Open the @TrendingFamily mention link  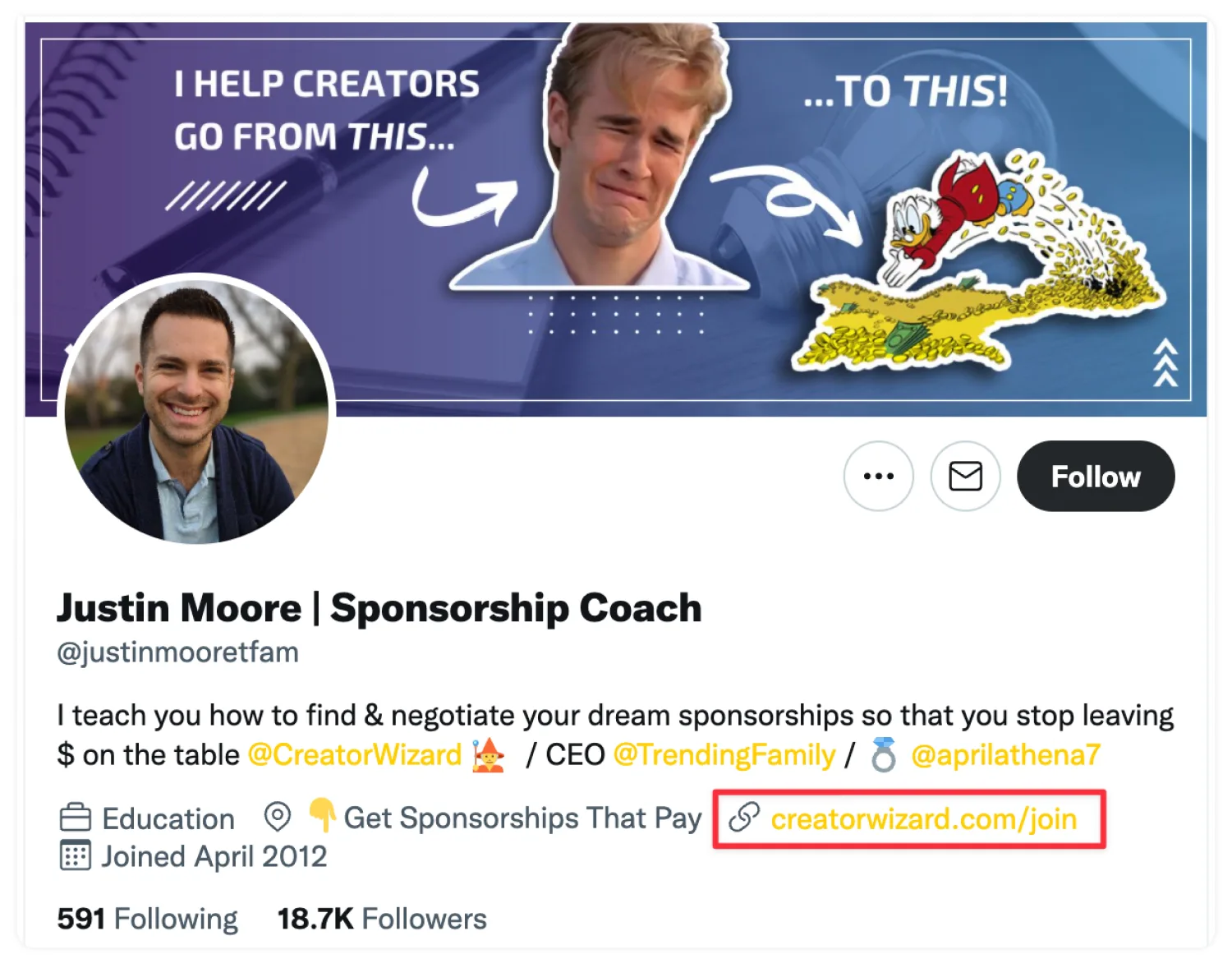(724, 755)
